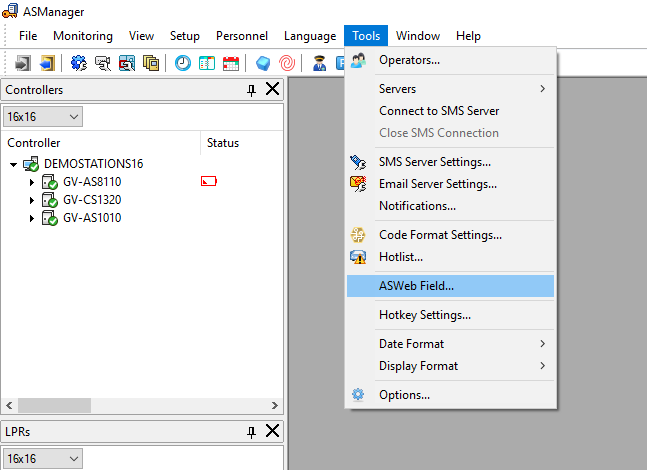Open the File menu
Viewport: 647px width, 470px height.
click(x=28, y=36)
